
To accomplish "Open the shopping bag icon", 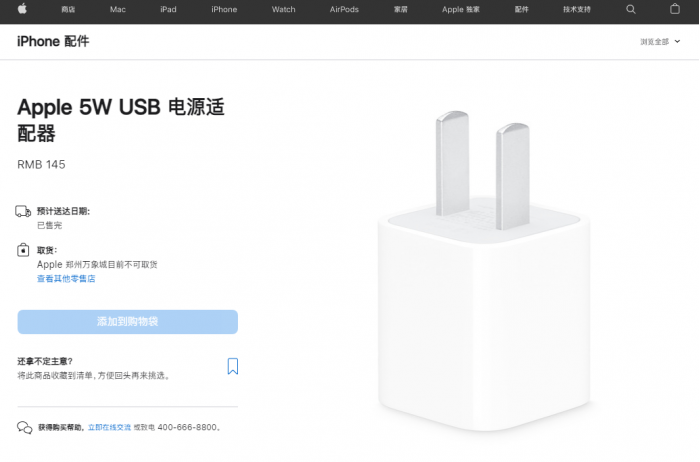I will pos(675,9).
